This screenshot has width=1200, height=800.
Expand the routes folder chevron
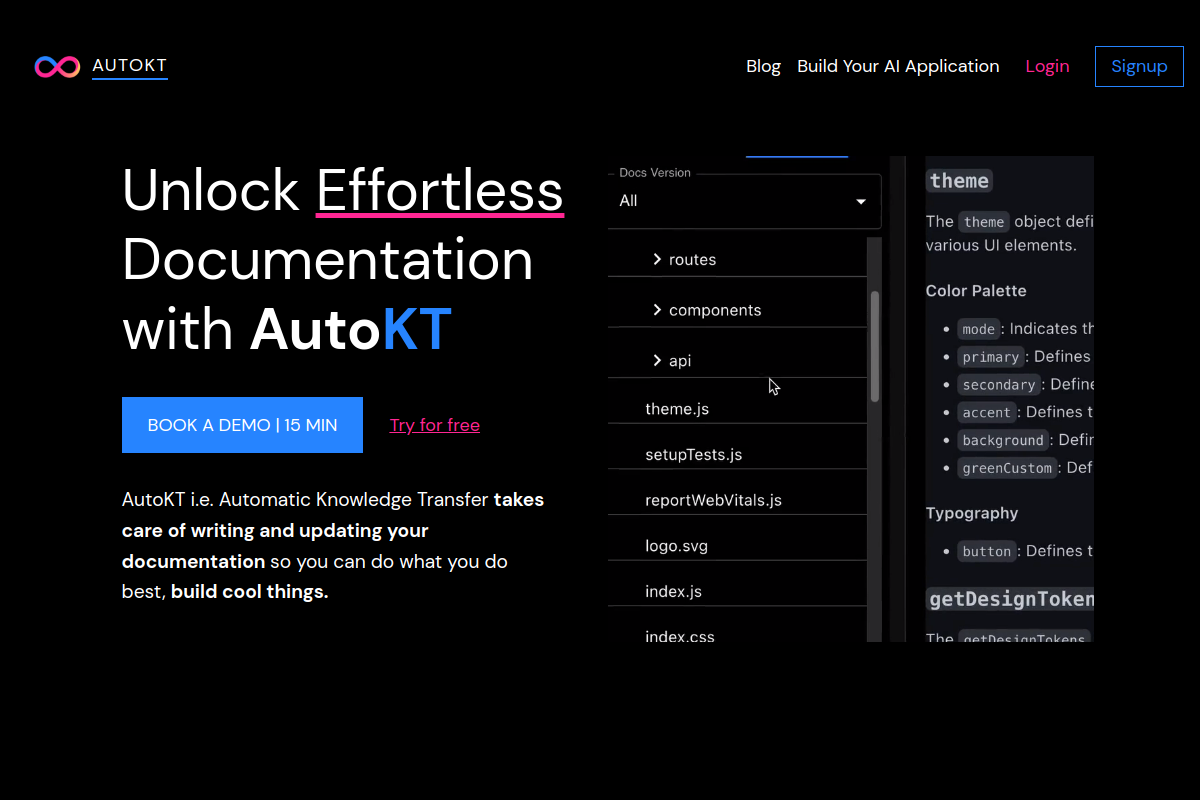click(657, 259)
